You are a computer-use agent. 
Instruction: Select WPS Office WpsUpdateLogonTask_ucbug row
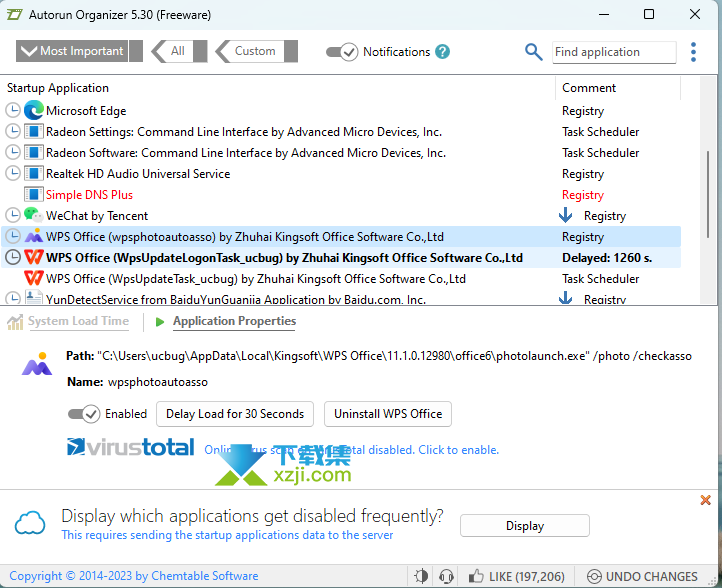(341, 258)
